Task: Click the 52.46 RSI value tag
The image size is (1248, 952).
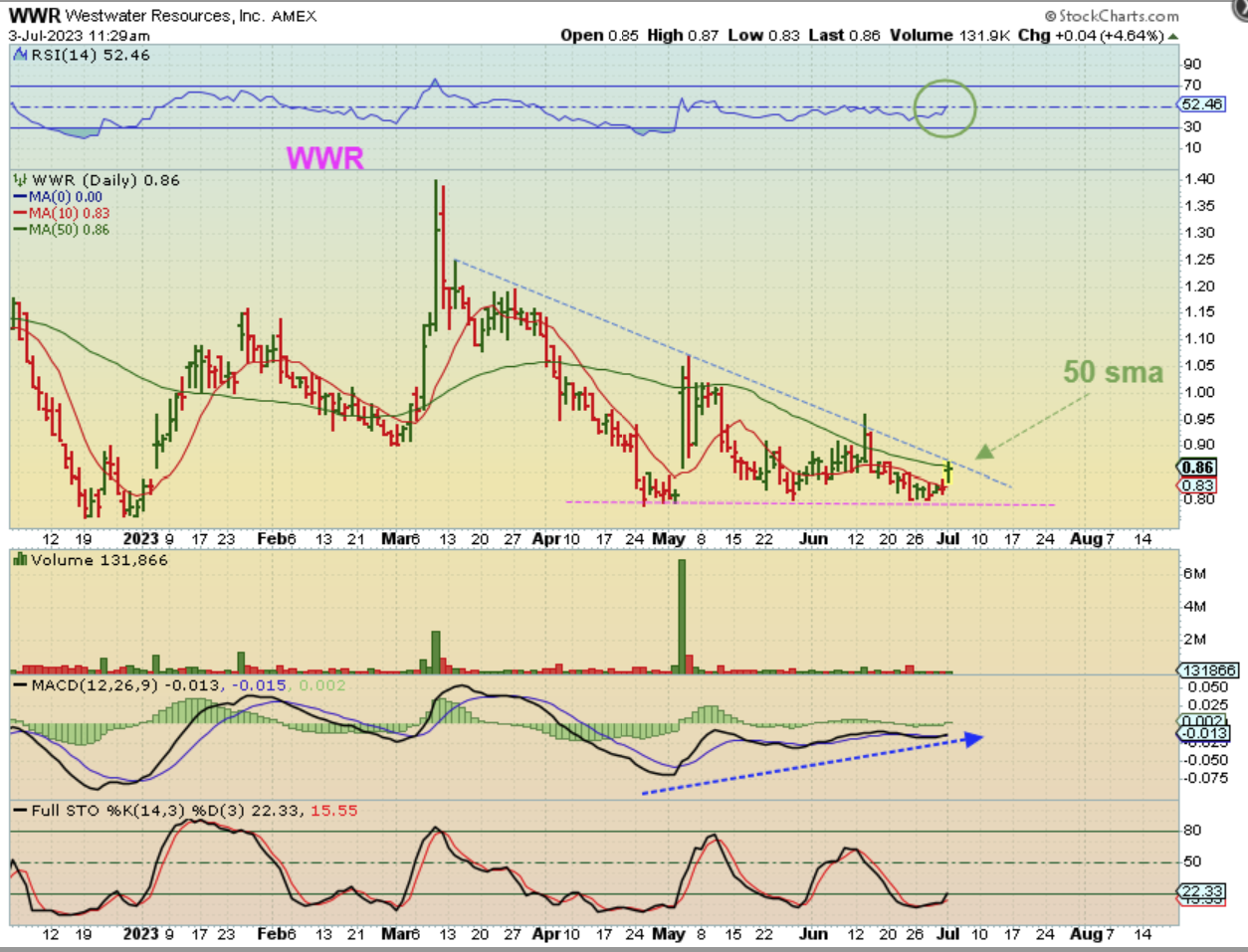Action: [x=1202, y=104]
